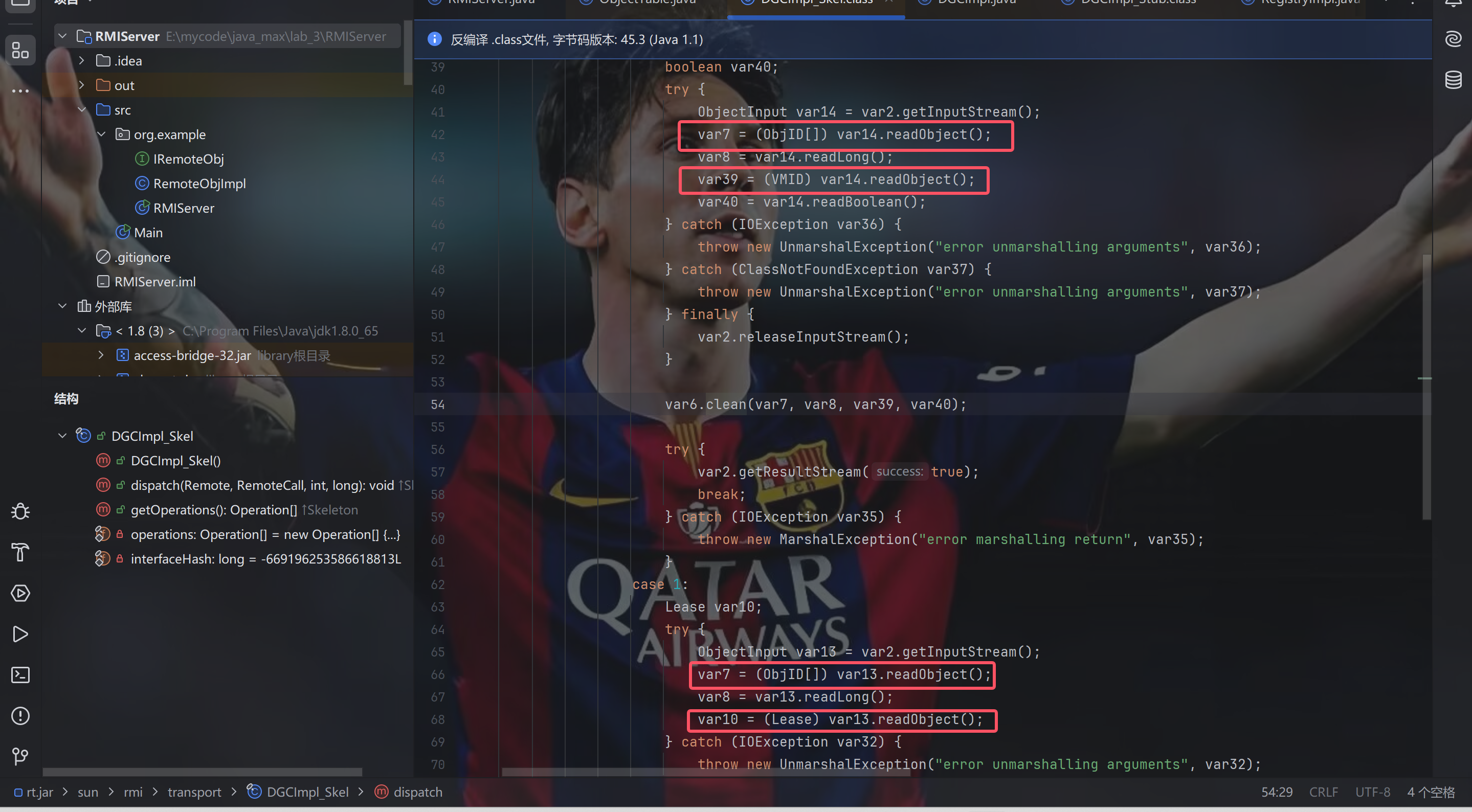Image resolution: width=1472 pixels, height=812 pixels.
Task: Click the IRemoteObj interface icon
Action: [x=142, y=159]
